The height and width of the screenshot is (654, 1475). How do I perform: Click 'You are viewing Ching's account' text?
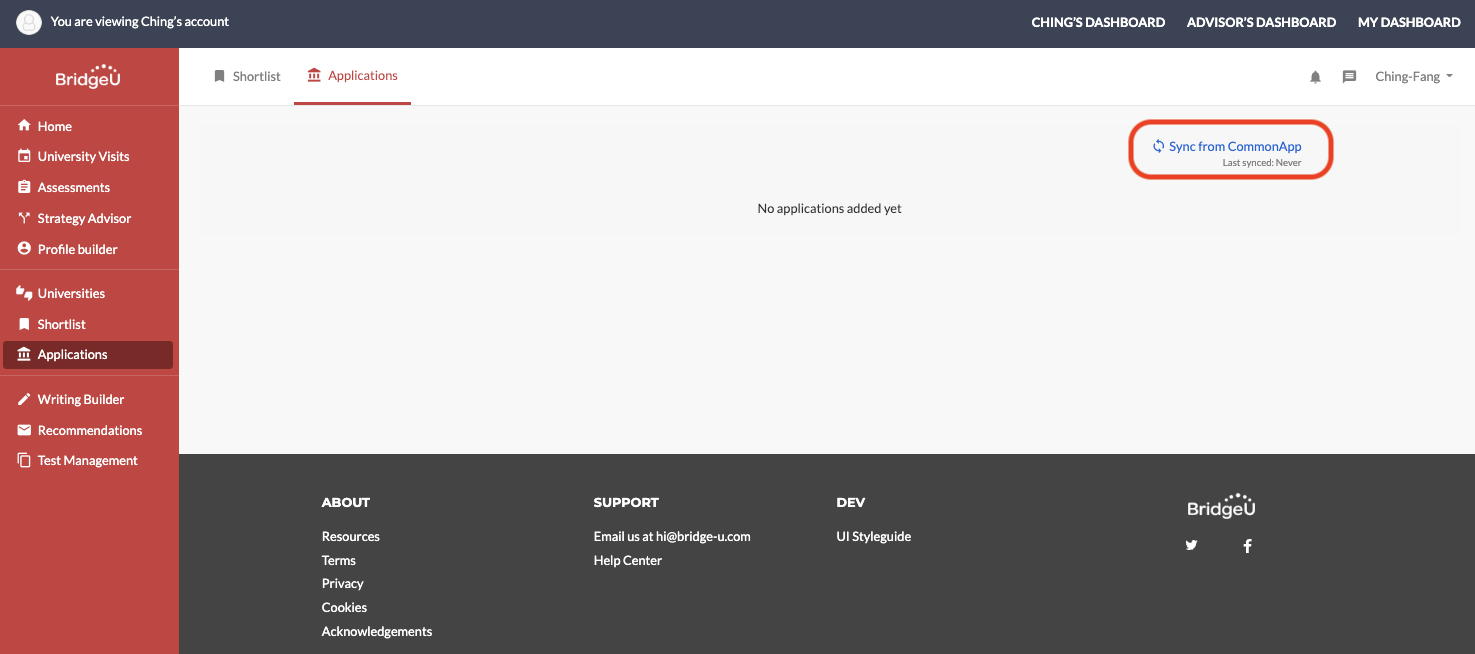(x=140, y=22)
